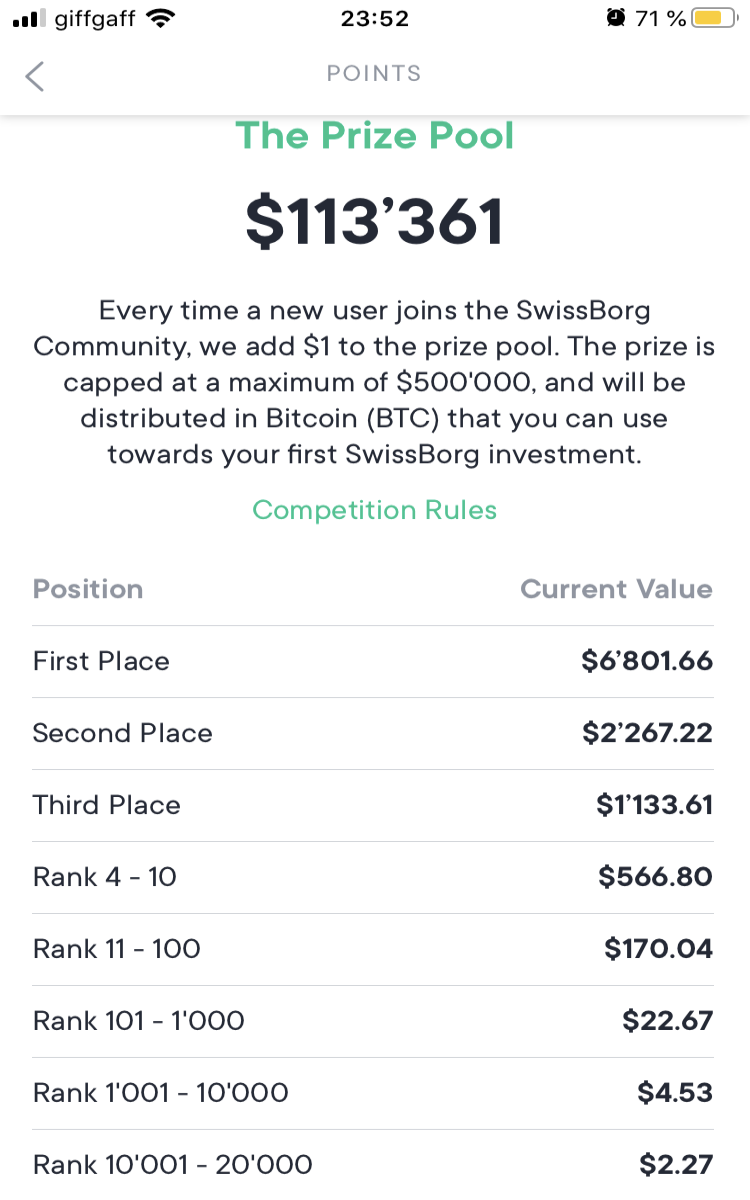Tap the POINTS page title

[374, 74]
